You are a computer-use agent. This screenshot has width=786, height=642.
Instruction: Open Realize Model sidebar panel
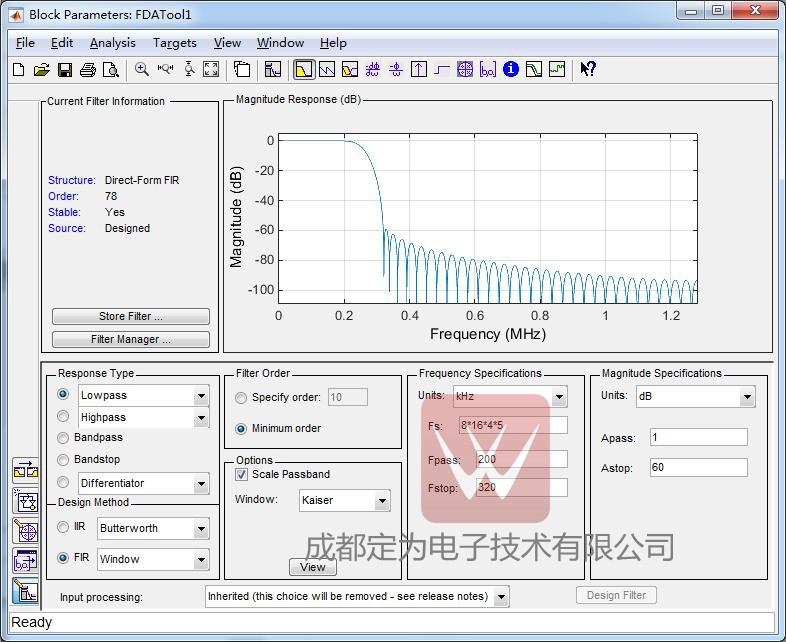pyautogui.click(x=26, y=500)
